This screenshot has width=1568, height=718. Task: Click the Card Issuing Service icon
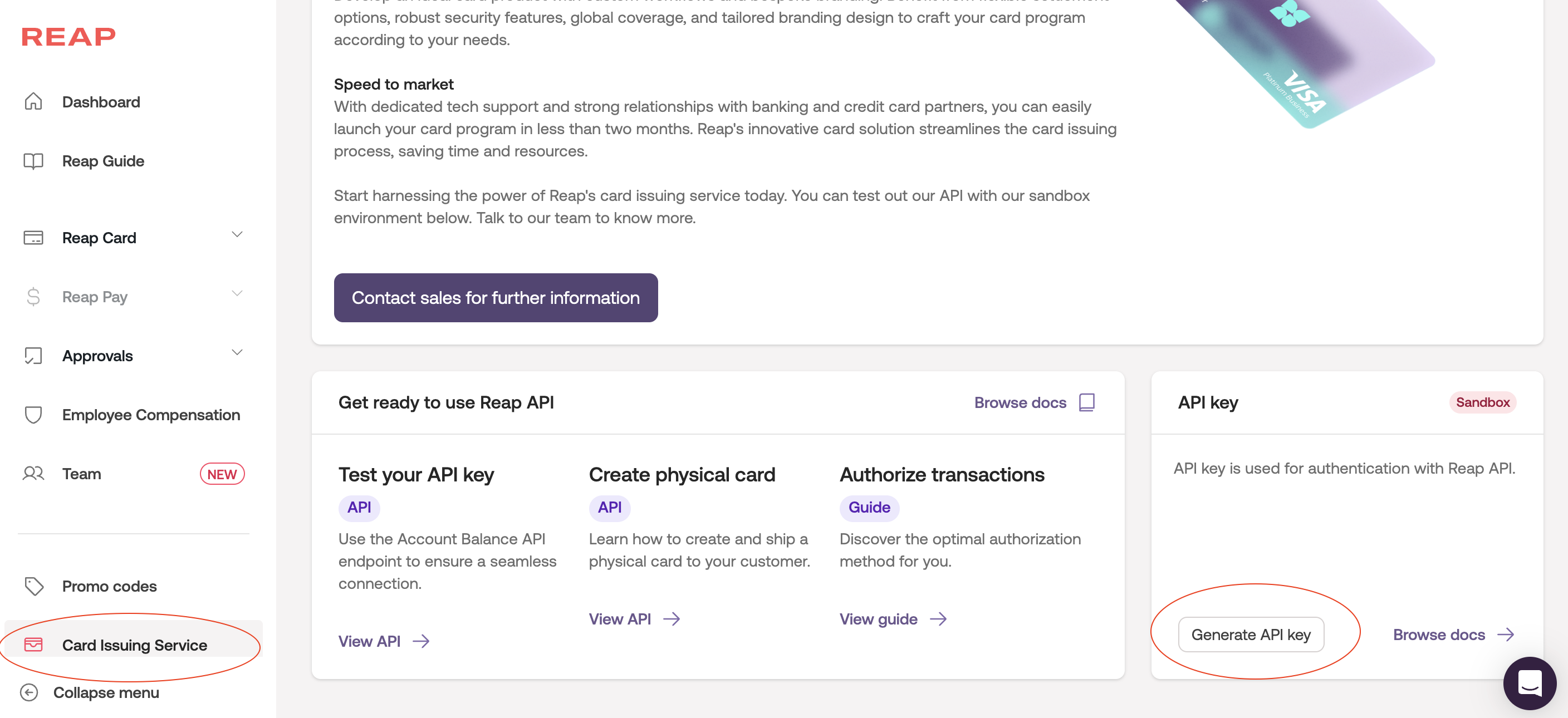point(33,645)
